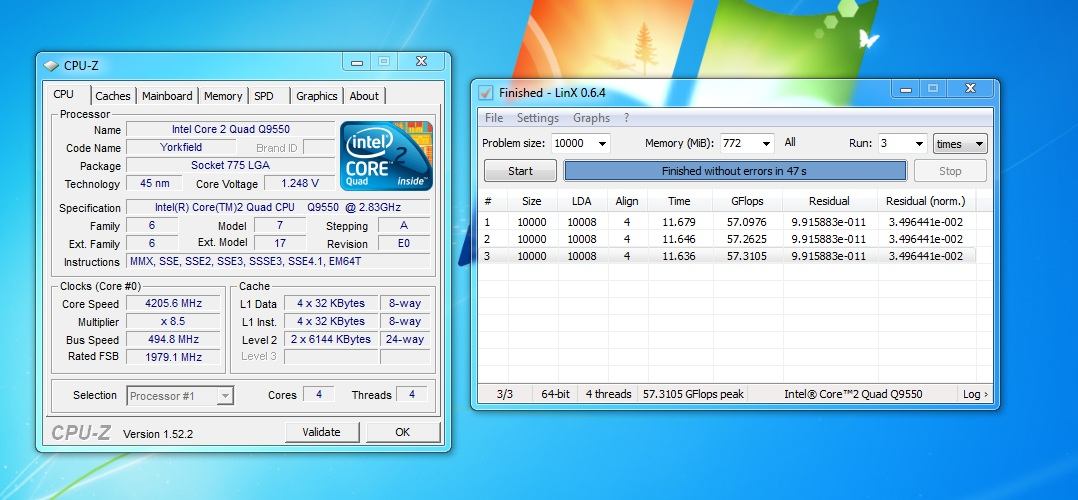Click the Name Intel Core 2 Quad Q9550 field
Screen dimensions: 1078x500
coord(230,129)
